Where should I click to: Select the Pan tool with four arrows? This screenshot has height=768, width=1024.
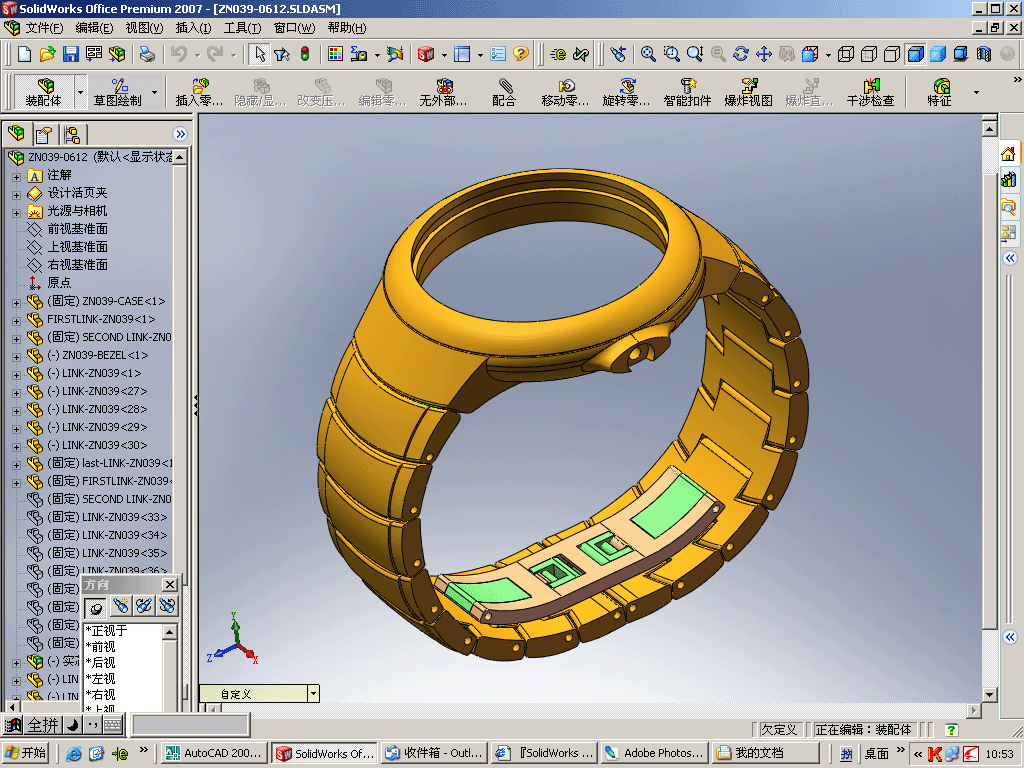(763, 54)
